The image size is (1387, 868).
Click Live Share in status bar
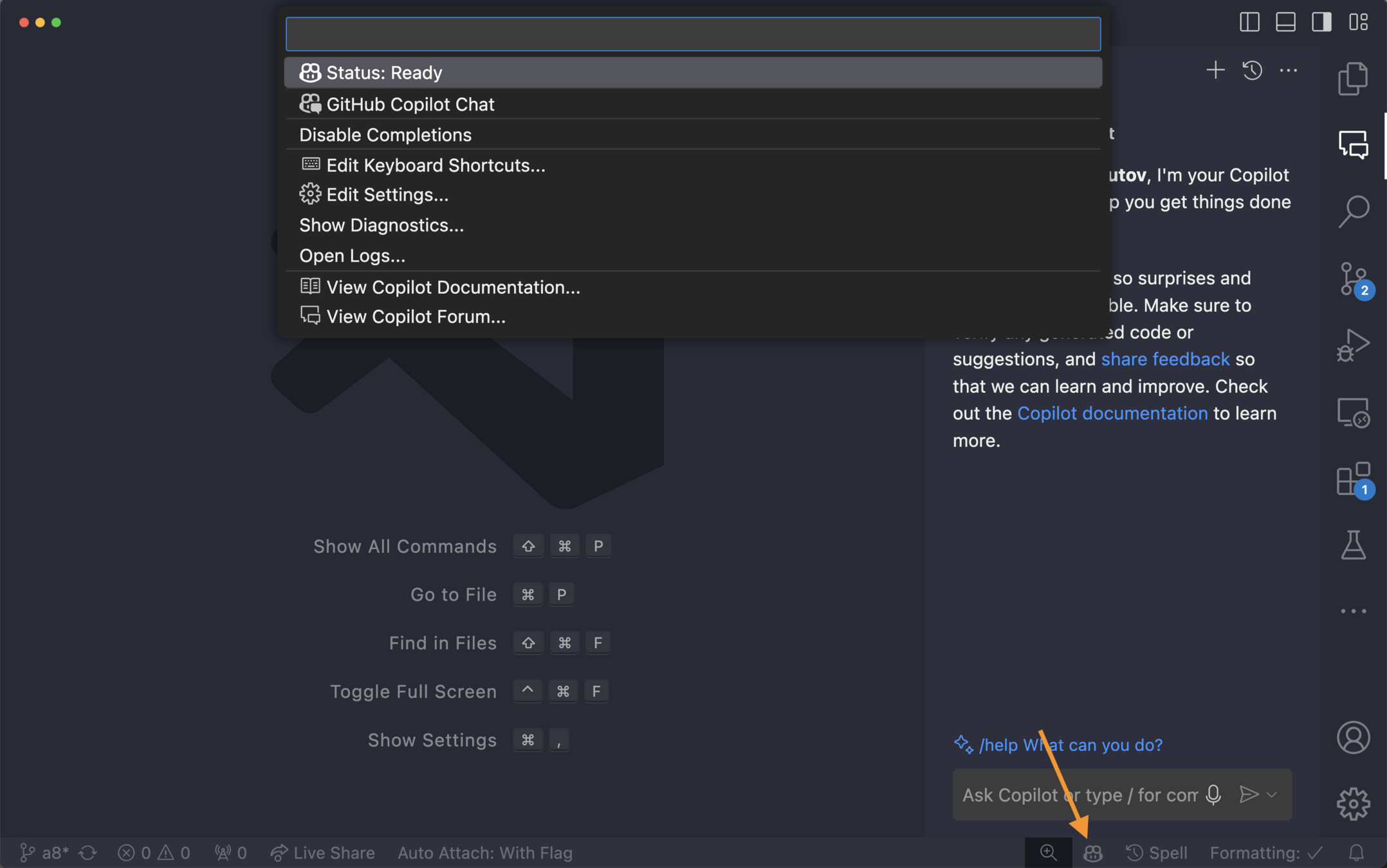point(323,853)
